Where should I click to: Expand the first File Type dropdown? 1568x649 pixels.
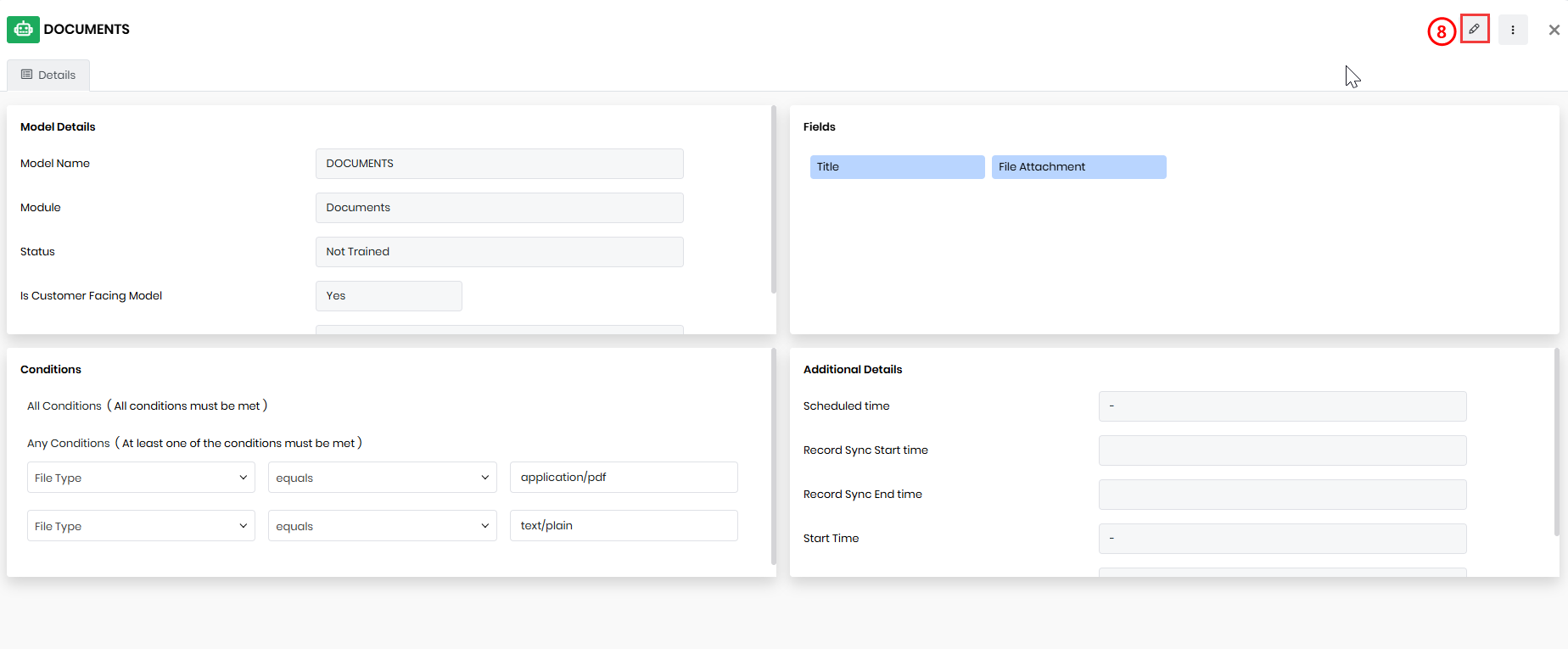coord(141,478)
